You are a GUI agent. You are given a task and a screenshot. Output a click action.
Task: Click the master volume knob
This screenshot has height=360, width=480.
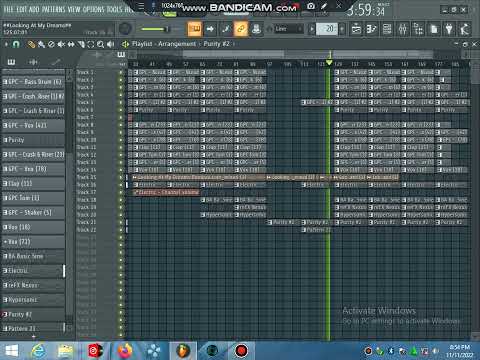click(125, 29)
